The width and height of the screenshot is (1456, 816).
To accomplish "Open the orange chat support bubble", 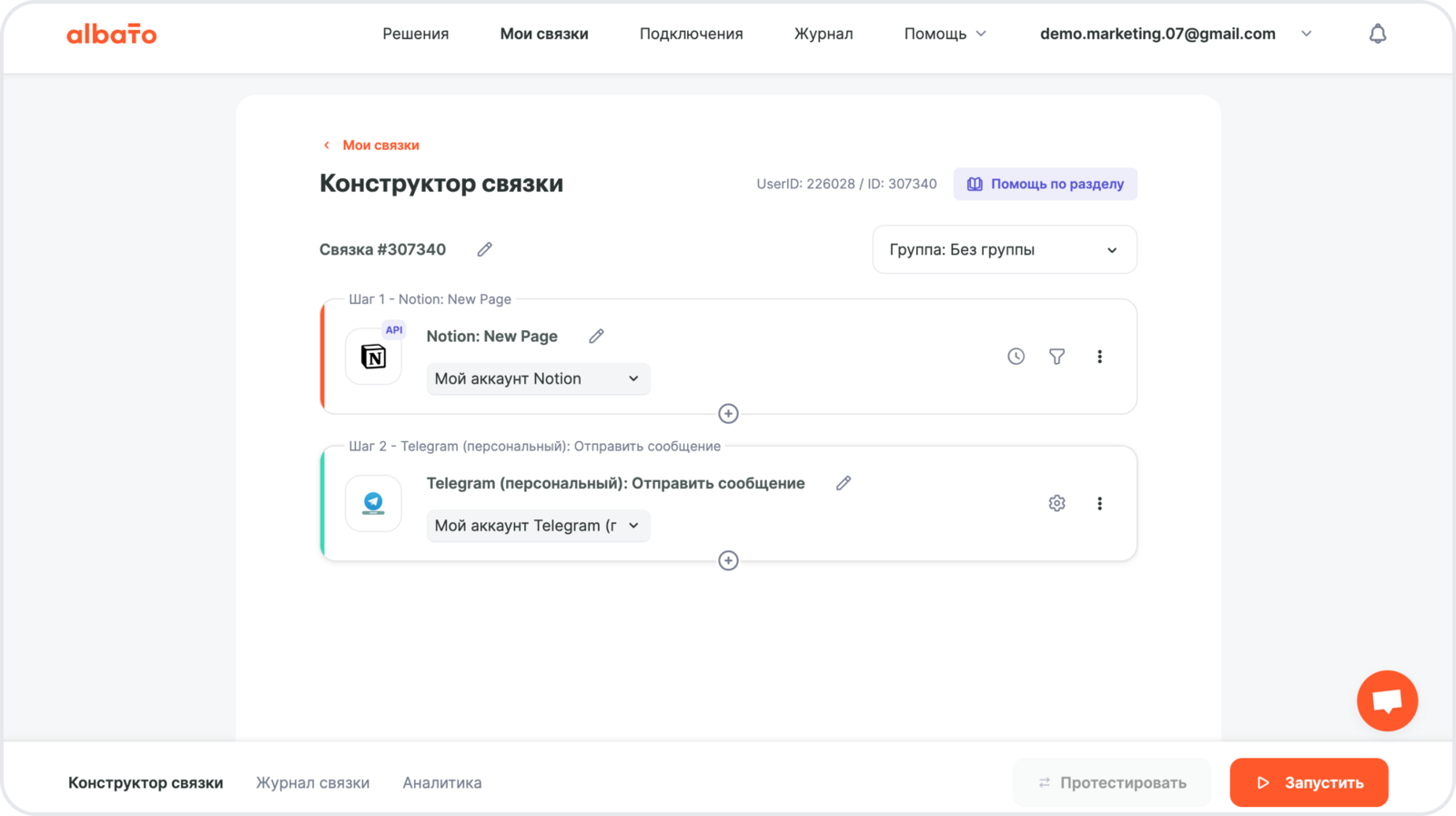I will (x=1387, y=700).
